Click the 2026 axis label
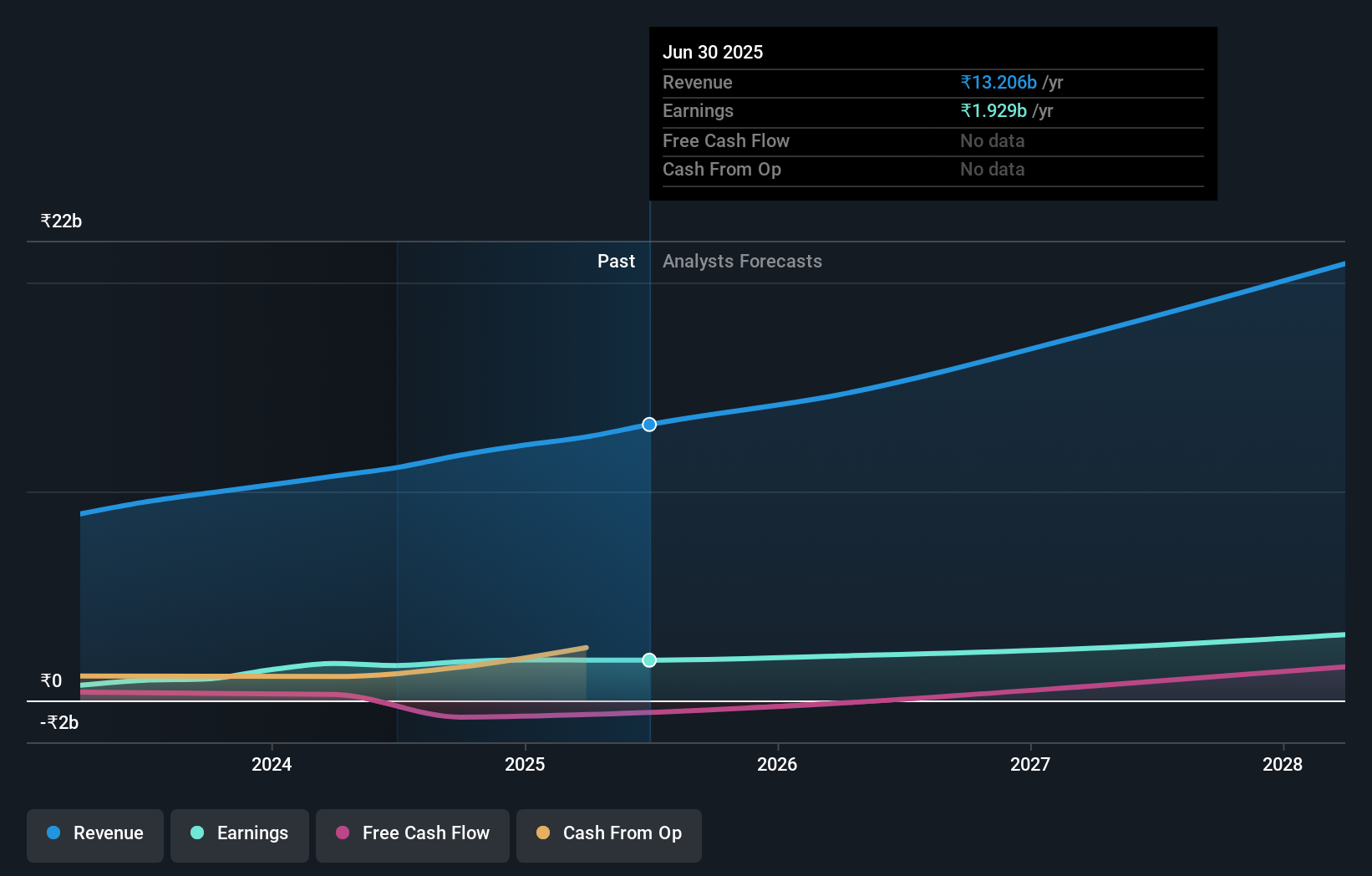 [x=778, y=764]
